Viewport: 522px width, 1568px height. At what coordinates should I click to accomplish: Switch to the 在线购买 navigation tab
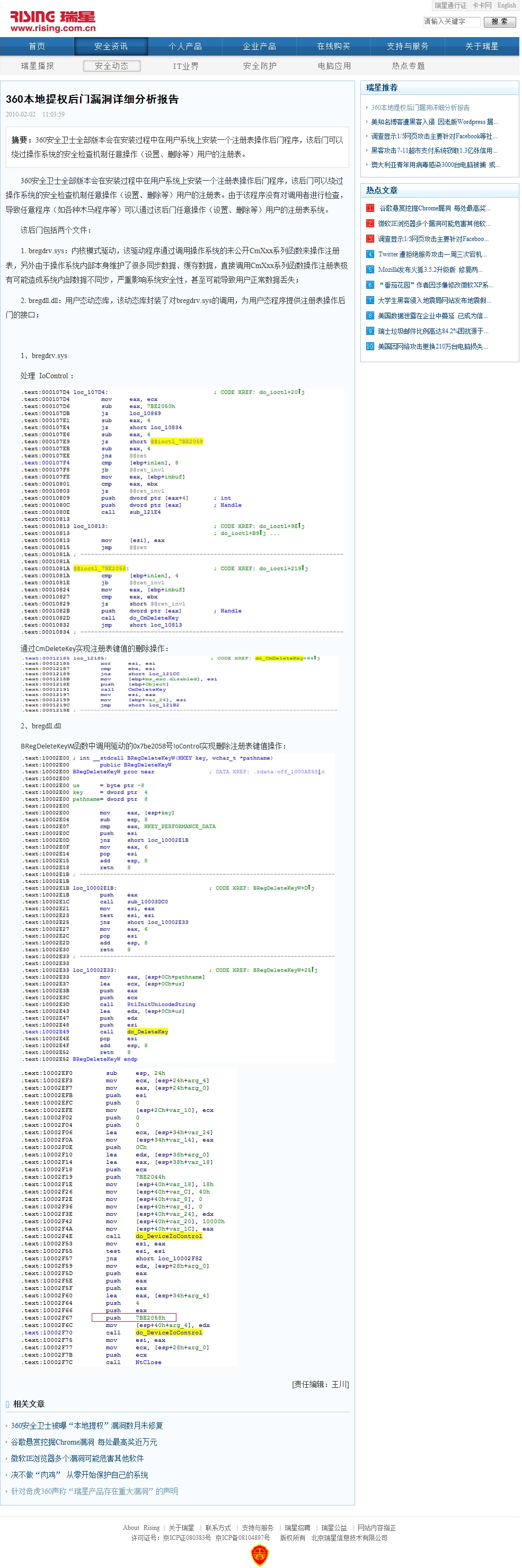coord(334,46)
